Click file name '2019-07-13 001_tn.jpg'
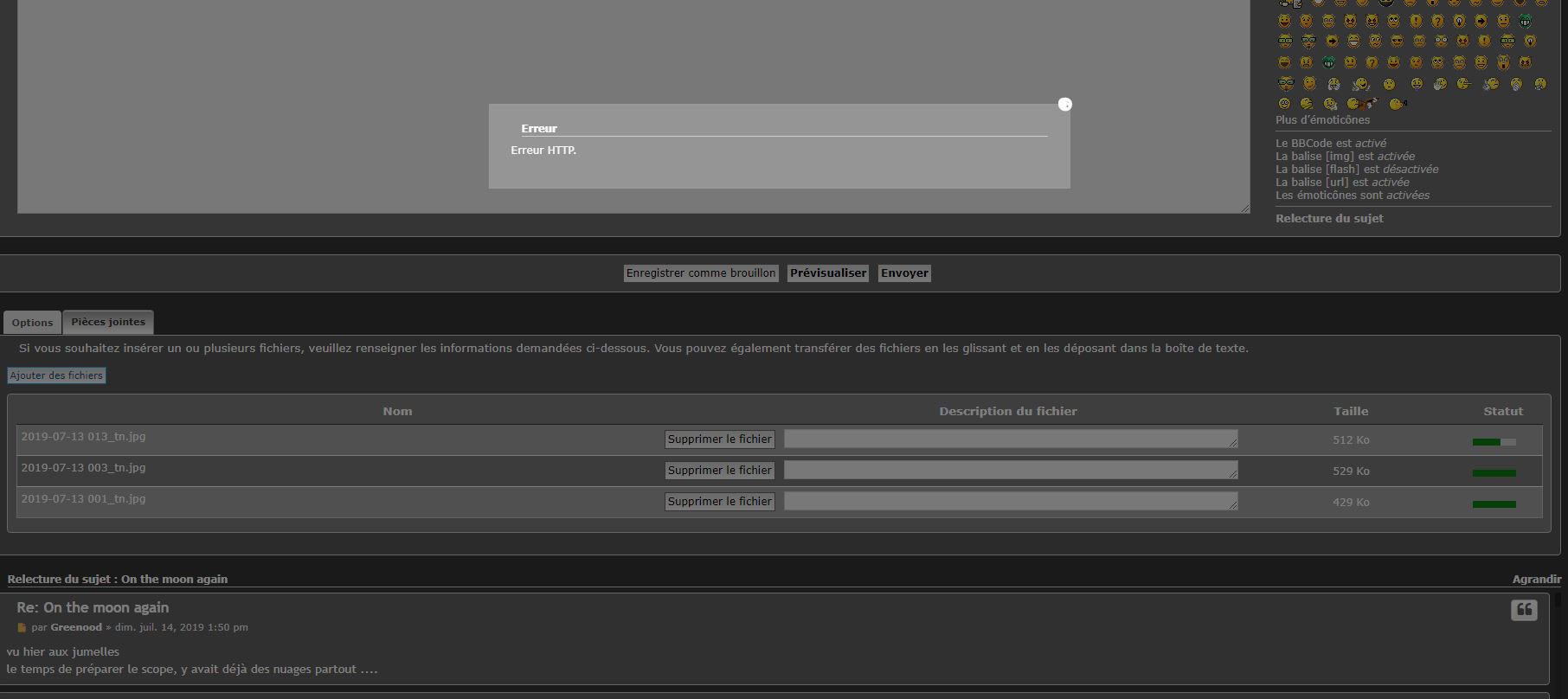 [x=83, y=499]
